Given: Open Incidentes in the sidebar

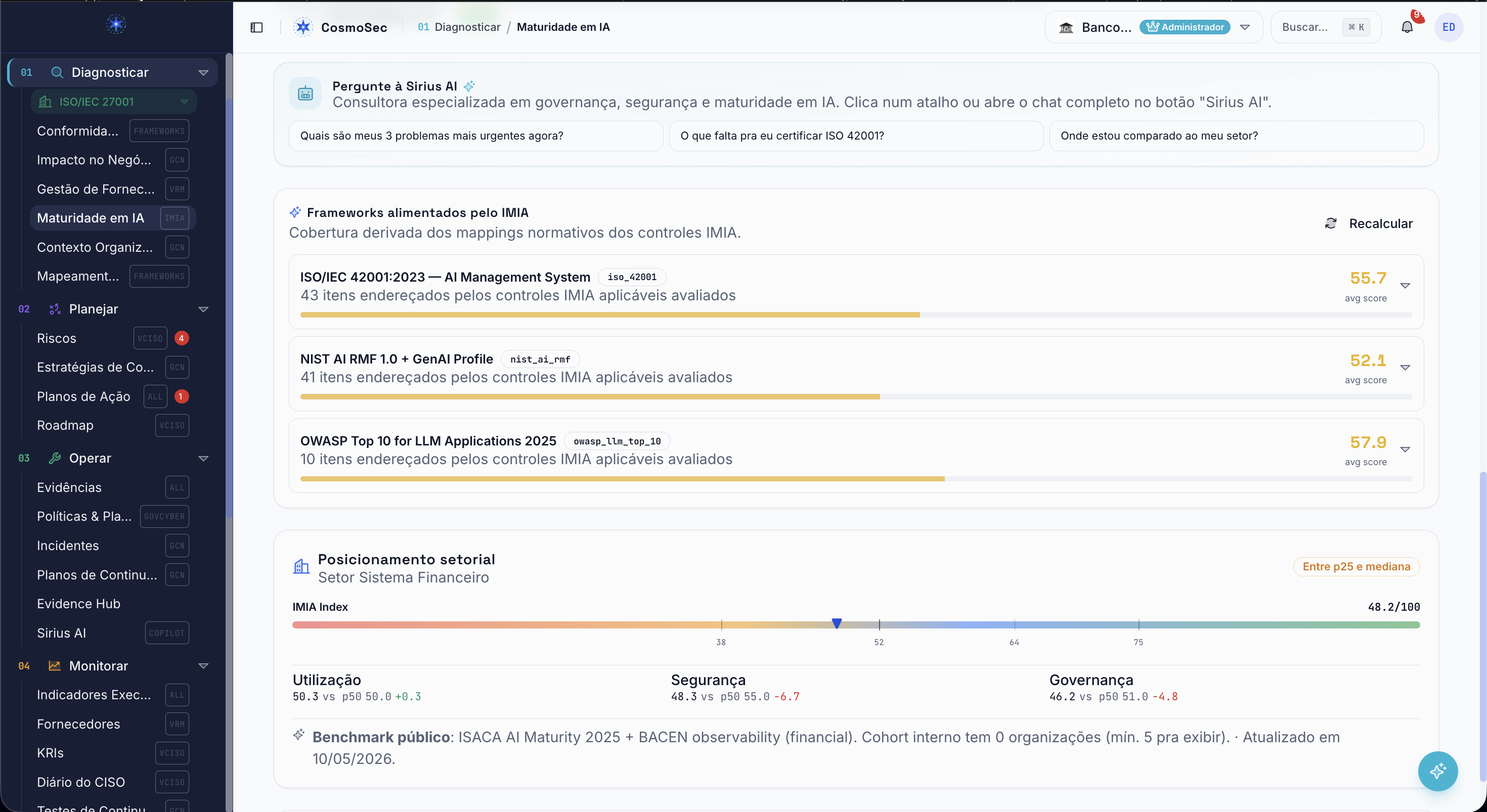Looking at the screenshot, I should [x=113, y=546].
